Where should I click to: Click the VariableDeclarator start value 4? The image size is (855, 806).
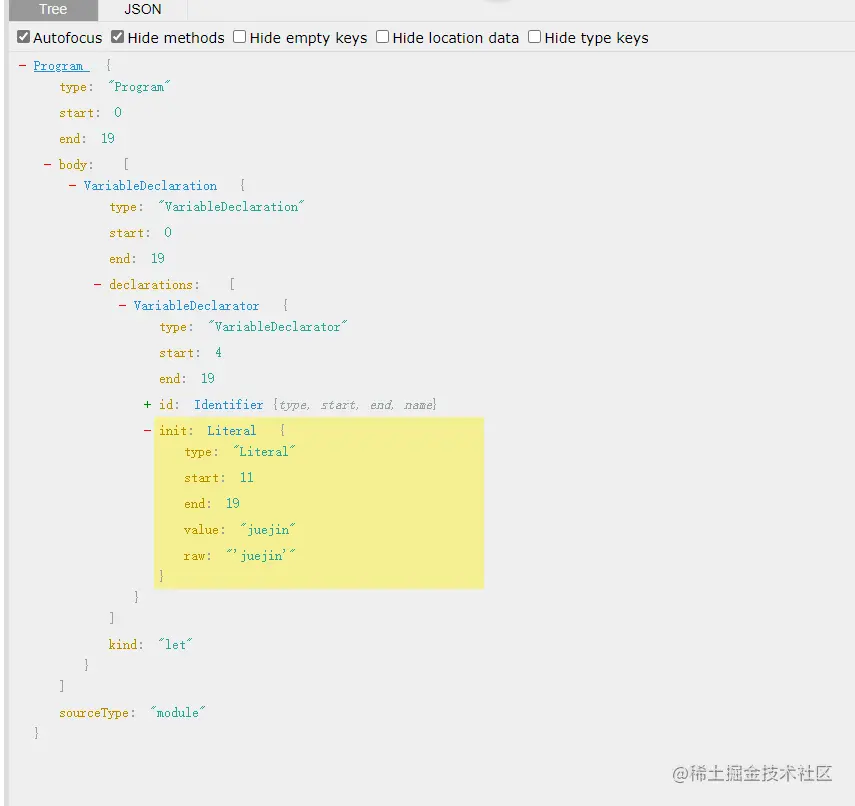point(218,352)
